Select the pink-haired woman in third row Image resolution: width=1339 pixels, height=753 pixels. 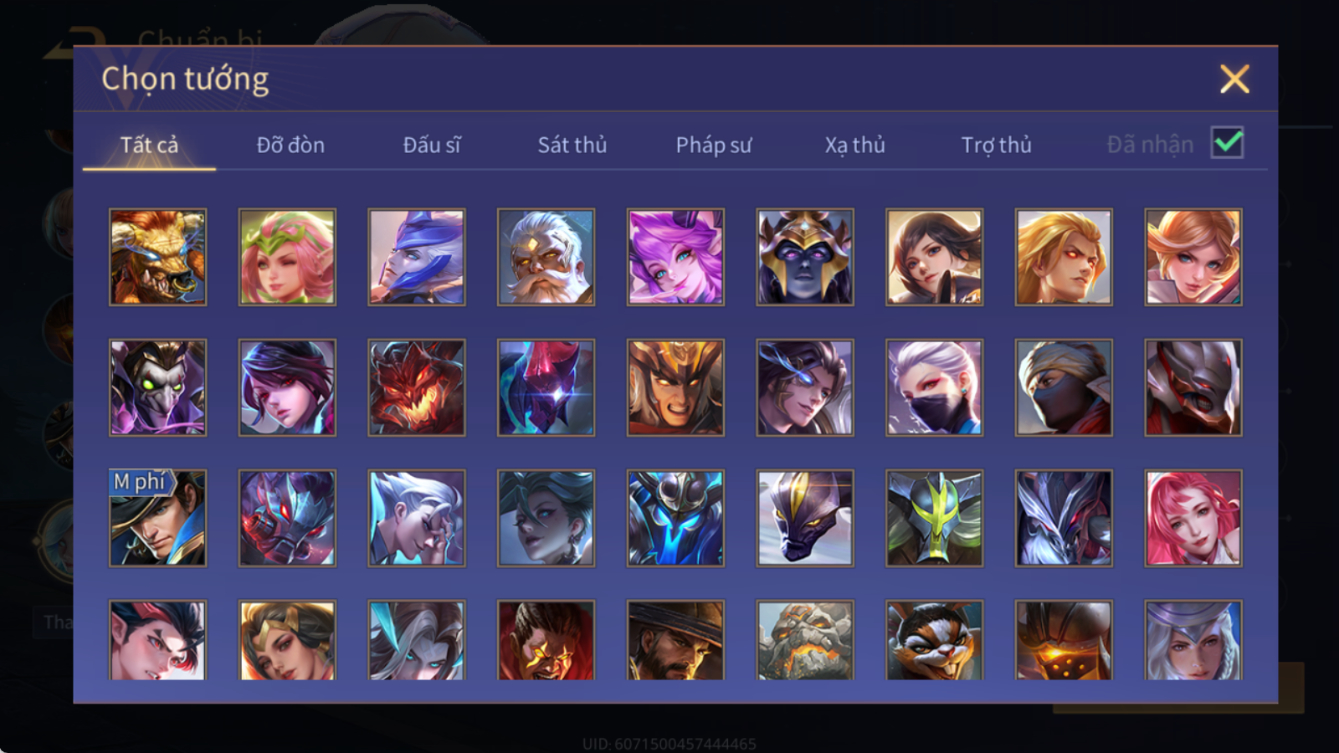1194,518
